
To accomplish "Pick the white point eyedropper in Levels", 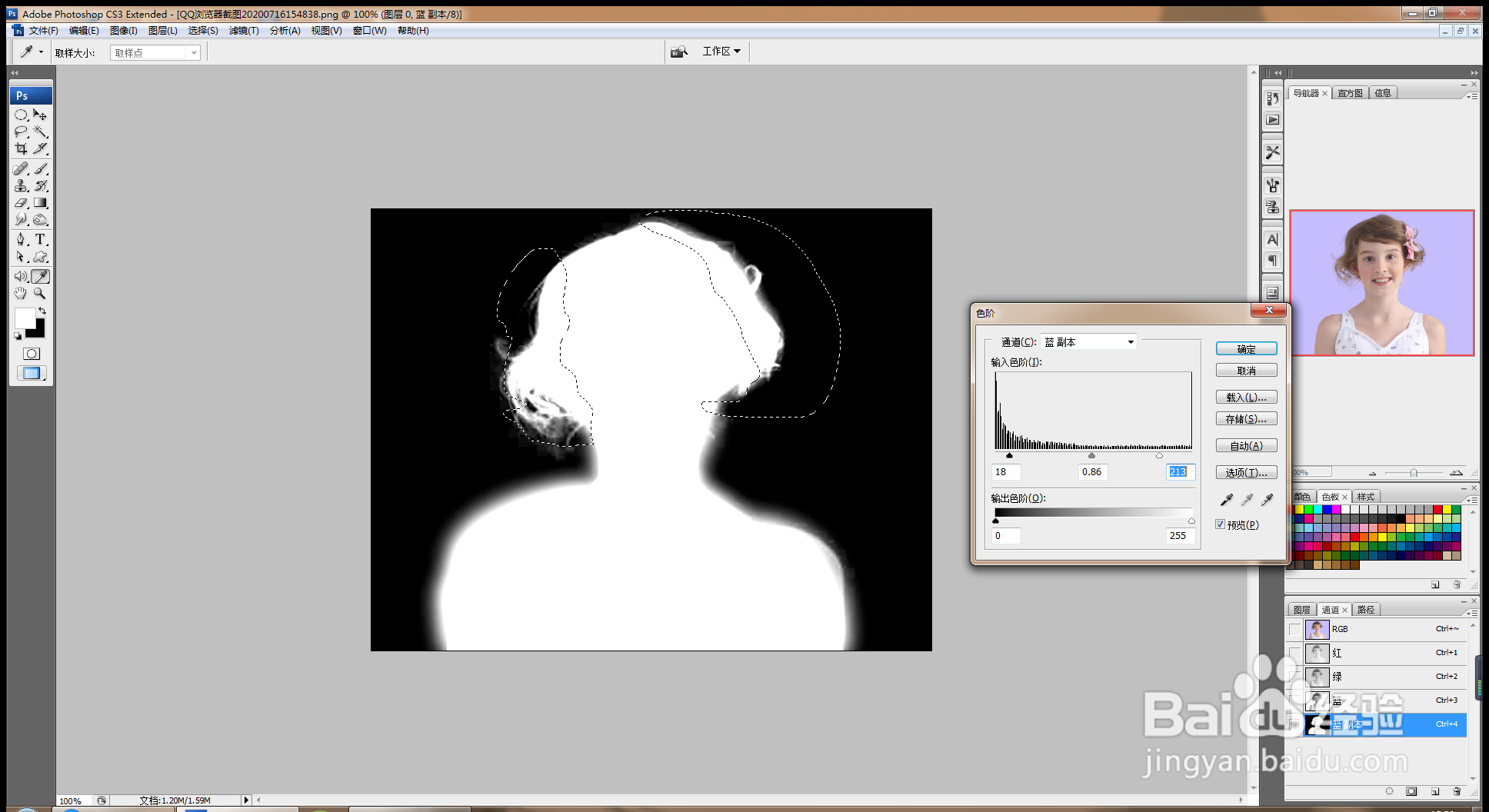I will tap(1267, 500).
